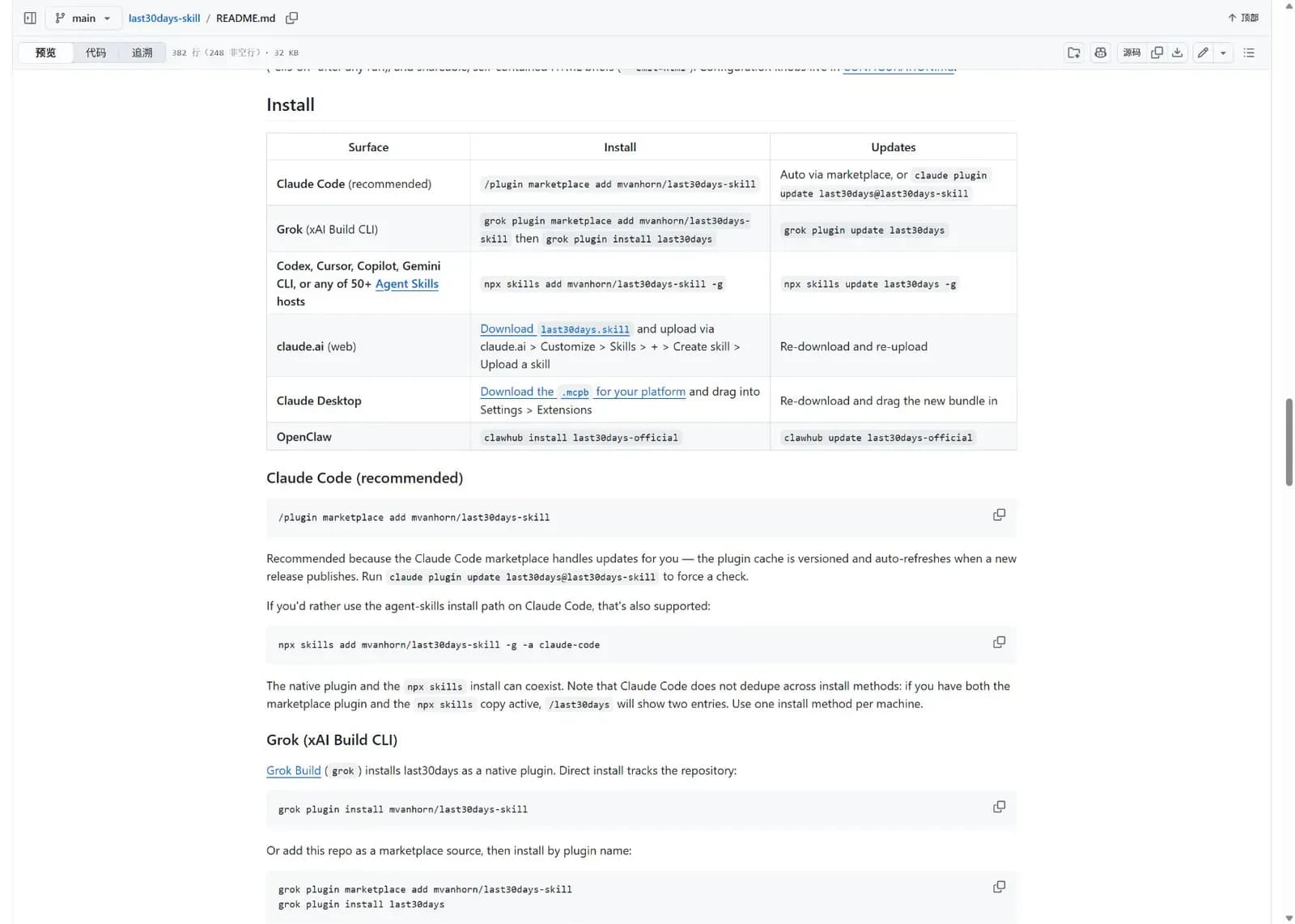Screen dimensions: 1295x924
Task: Download the raw file icon
Action: [x=1178, y=53]
